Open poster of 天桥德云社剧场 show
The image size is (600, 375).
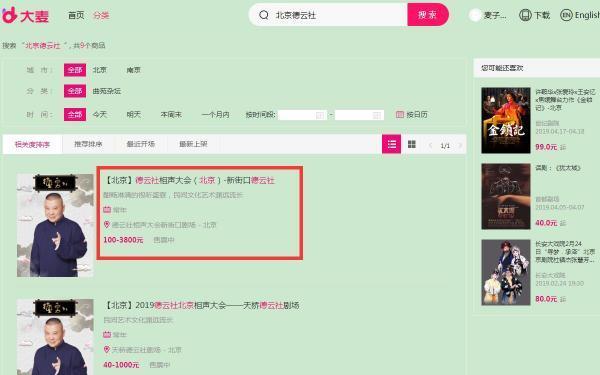point(55,337)
